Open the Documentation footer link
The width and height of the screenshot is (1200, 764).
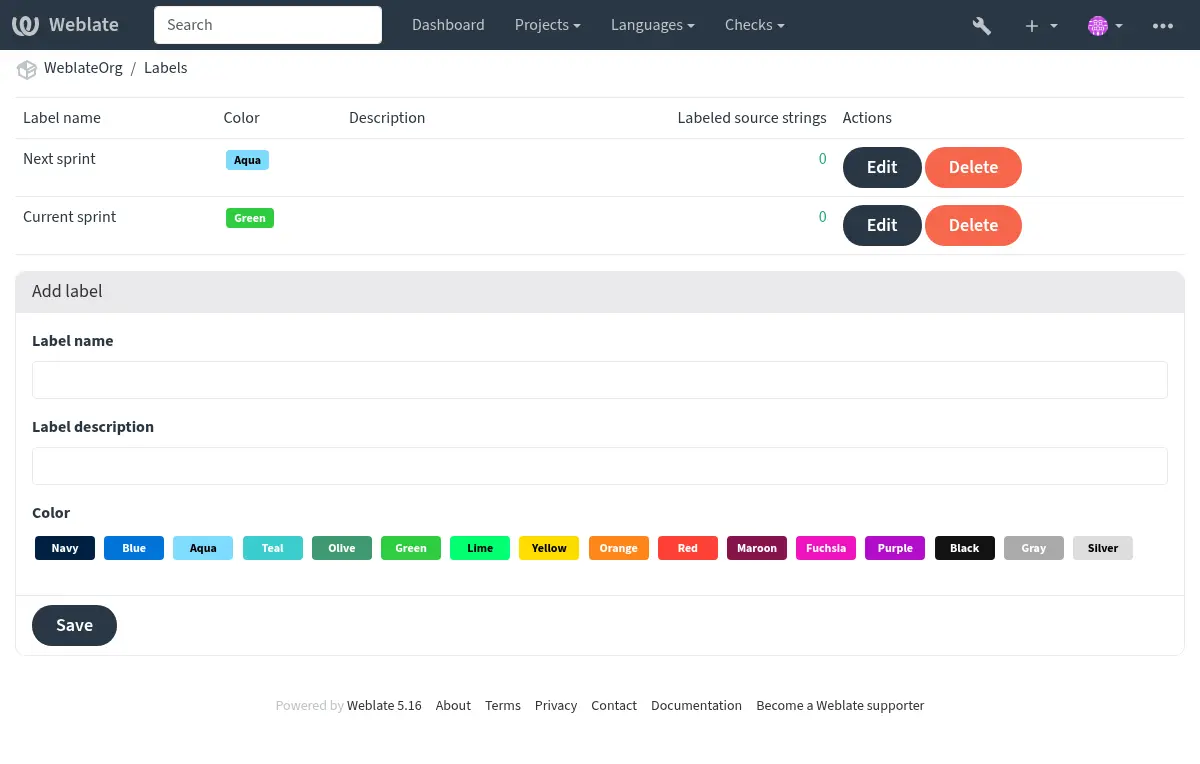pyautogui.click(x=696, y=705)
